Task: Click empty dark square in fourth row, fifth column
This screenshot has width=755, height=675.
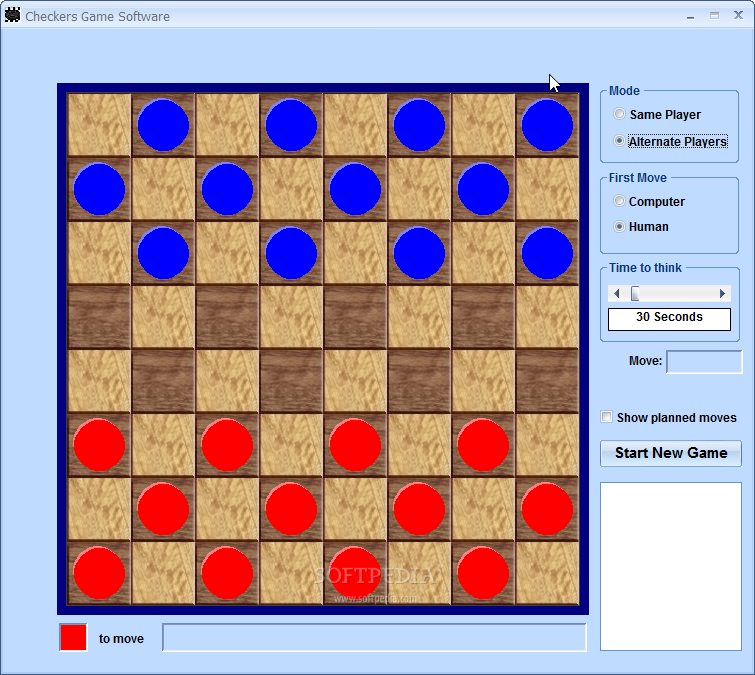Action: (x=355, y=317)
